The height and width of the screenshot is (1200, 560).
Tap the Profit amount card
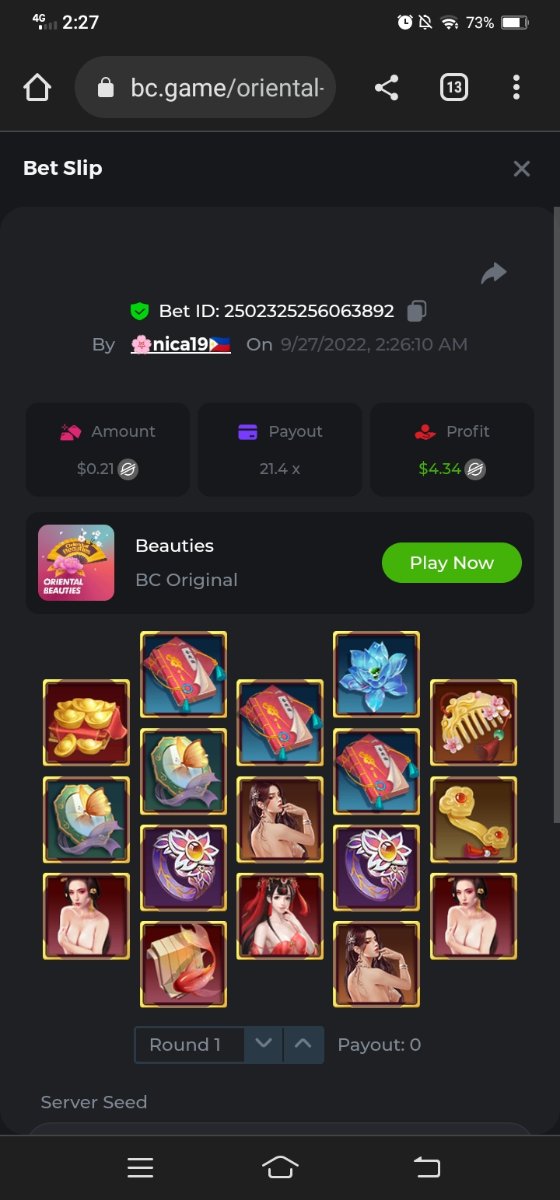click(x=452, y=450)
